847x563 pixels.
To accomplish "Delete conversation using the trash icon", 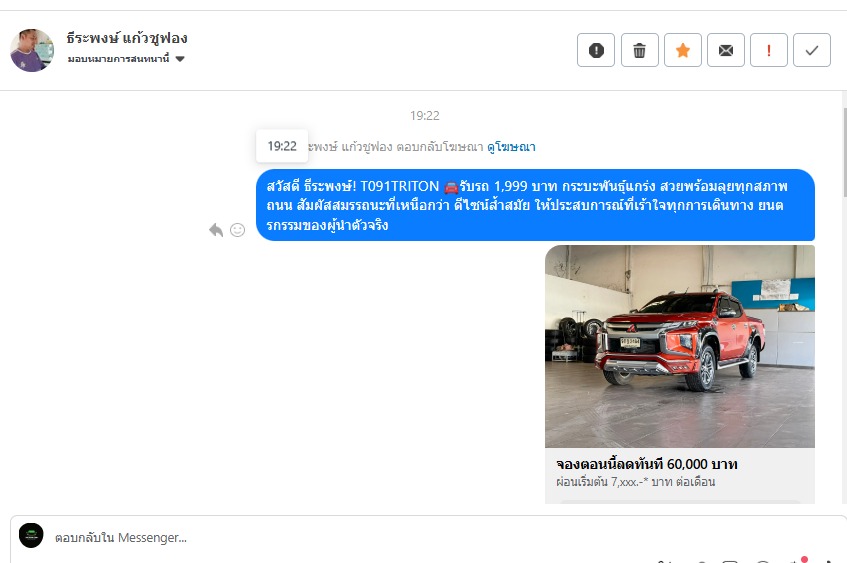I will 640,50.
